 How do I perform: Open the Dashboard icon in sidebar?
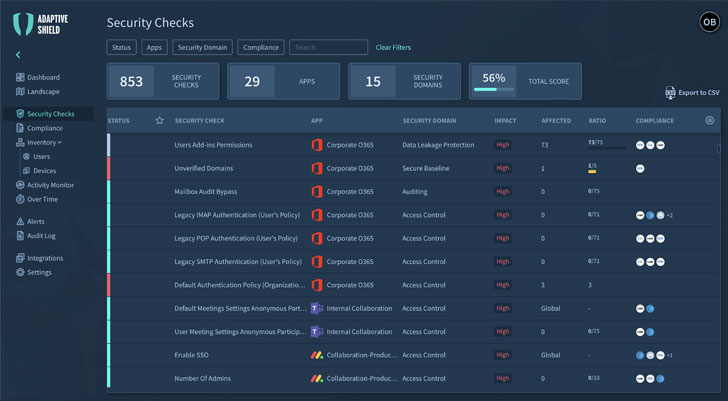(19, 78)
